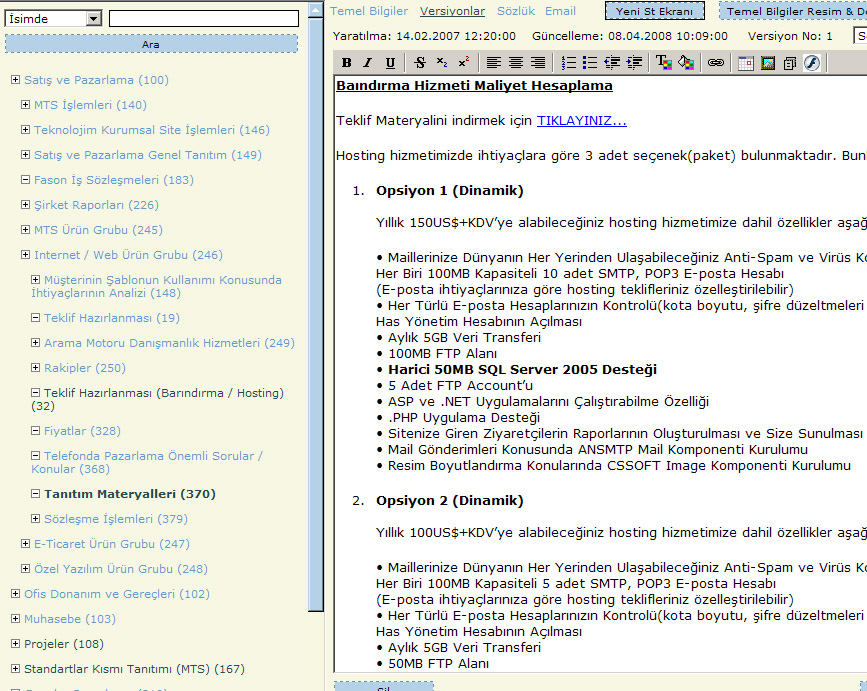Switch to the Sözlük tab
This screenshot has width=867, height=691.
516,11
